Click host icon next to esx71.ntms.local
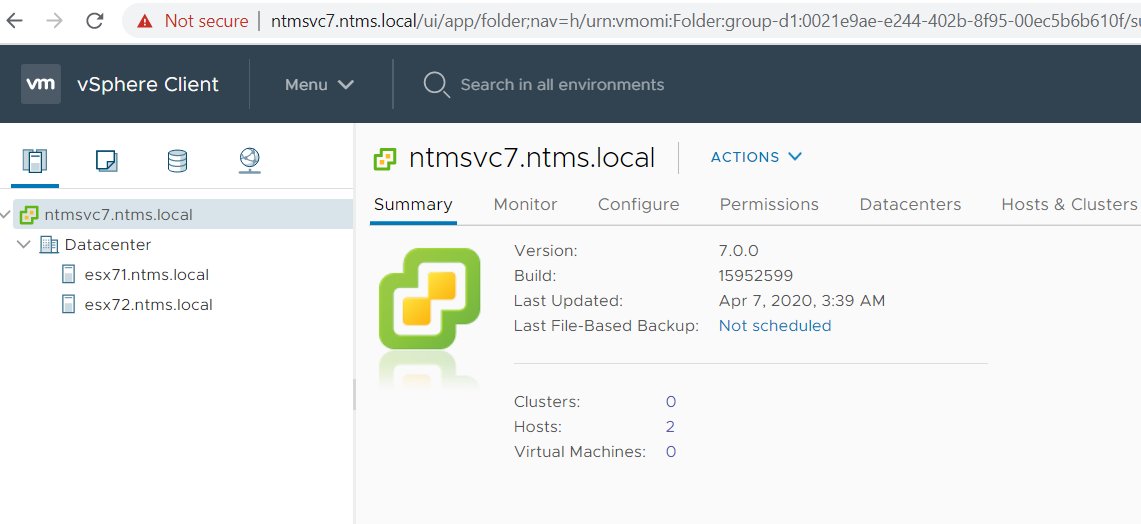 click(x=68, y=274)
